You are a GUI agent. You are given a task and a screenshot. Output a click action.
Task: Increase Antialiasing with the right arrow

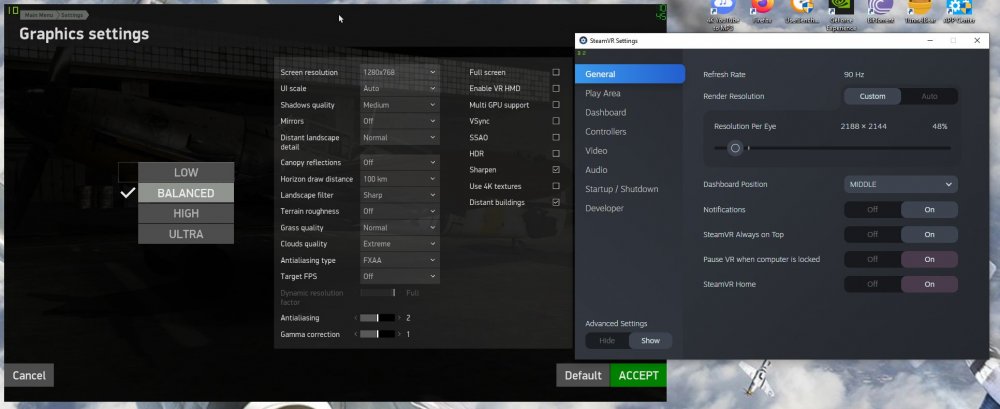[400, 318]
